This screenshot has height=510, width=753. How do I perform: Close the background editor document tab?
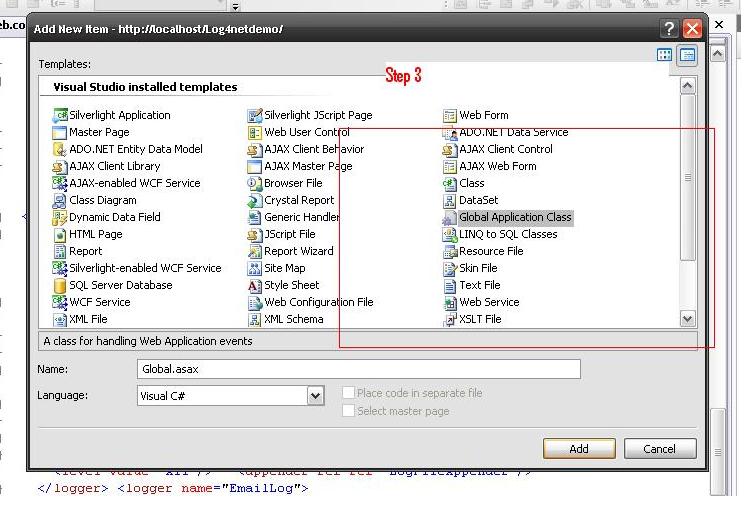(x=719, y=24)
